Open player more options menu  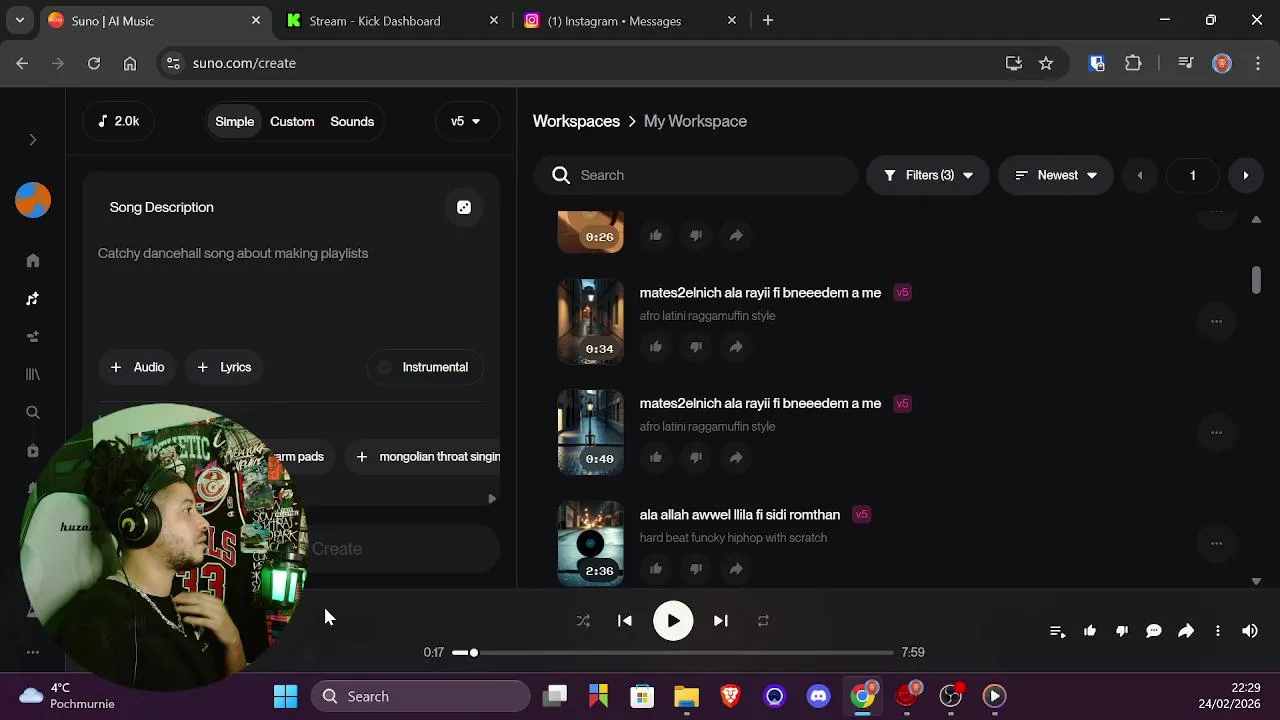pos(1218,631)
